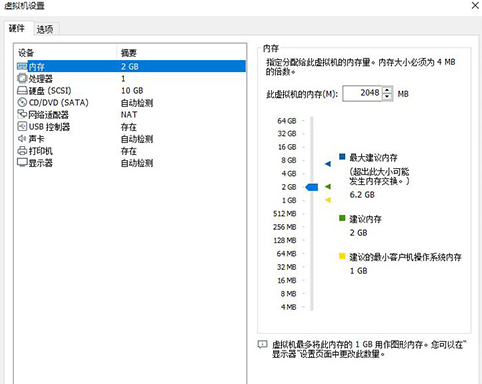Click the 网络适配器 network icon
The image size is (482, 384).
tap(22, 114)
